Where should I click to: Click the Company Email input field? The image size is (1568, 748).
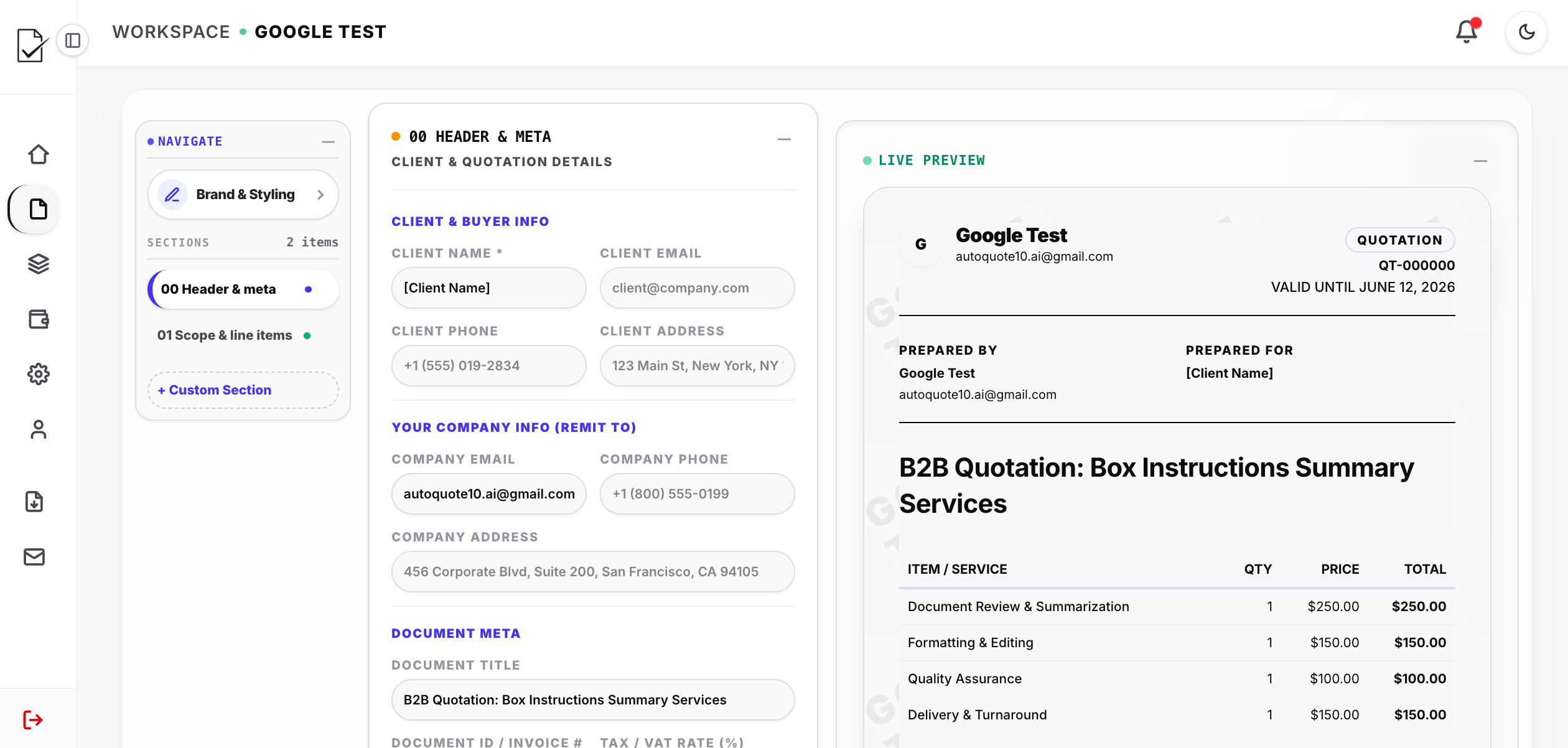pyautogui.click(x=489, y=494)
